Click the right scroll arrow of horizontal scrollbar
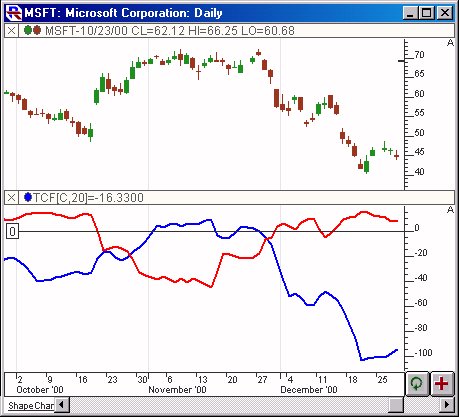This screenshot has height=417, width=459. pos(447,406)
